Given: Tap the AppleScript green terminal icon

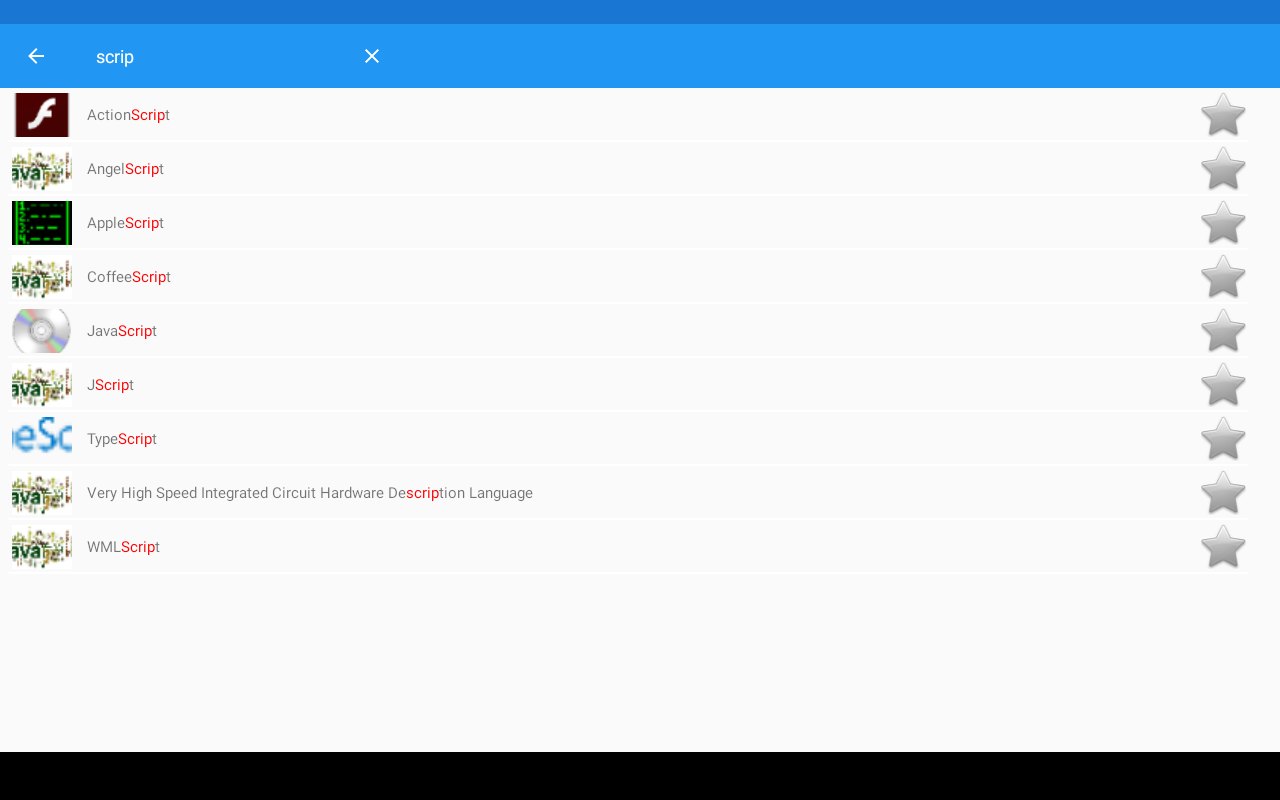Looking at the screenshot, I should tap(42, 223).
